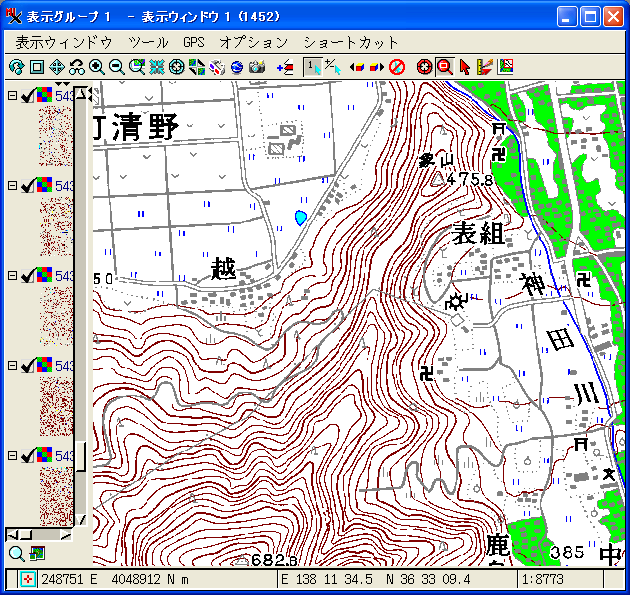630x595 pixels.
Task: Open the GPS menu
Action: click(x=193, y=42)
